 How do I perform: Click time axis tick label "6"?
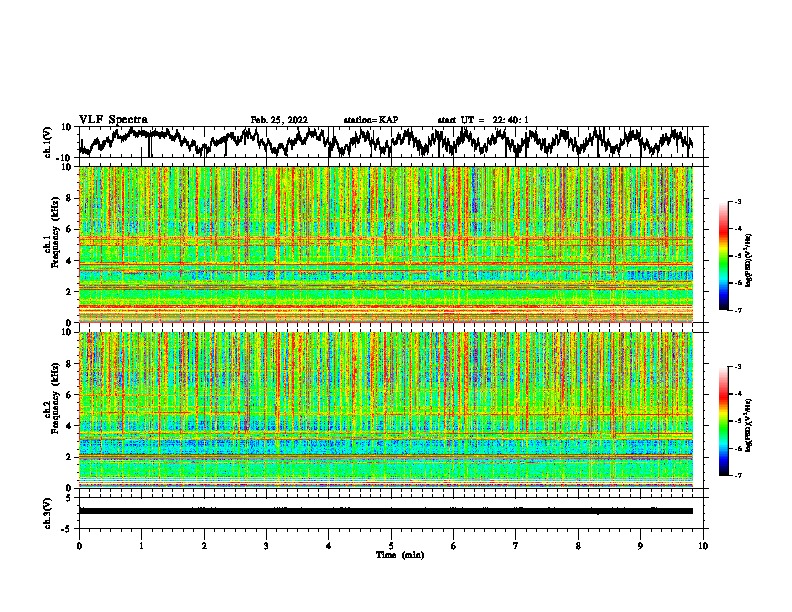(x=454, y=546)
